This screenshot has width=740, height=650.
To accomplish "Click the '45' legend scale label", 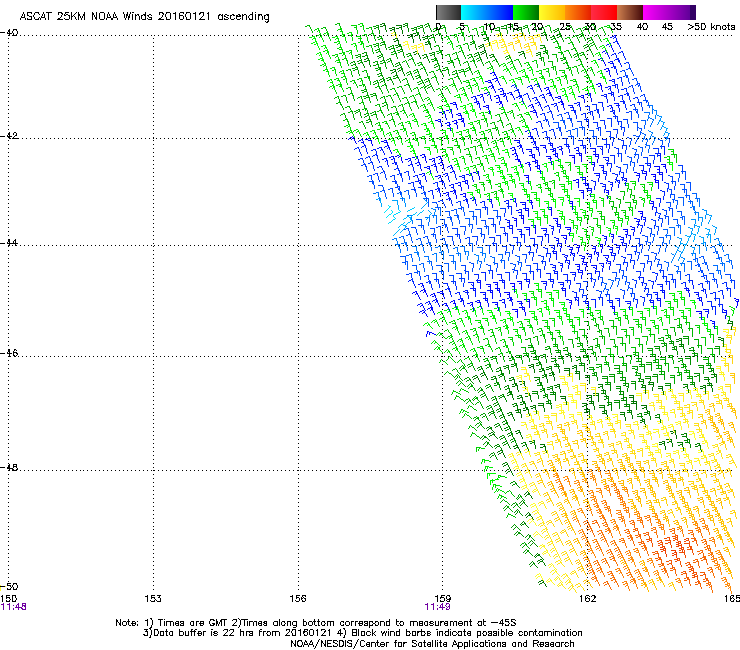I will tap(667, 27).
